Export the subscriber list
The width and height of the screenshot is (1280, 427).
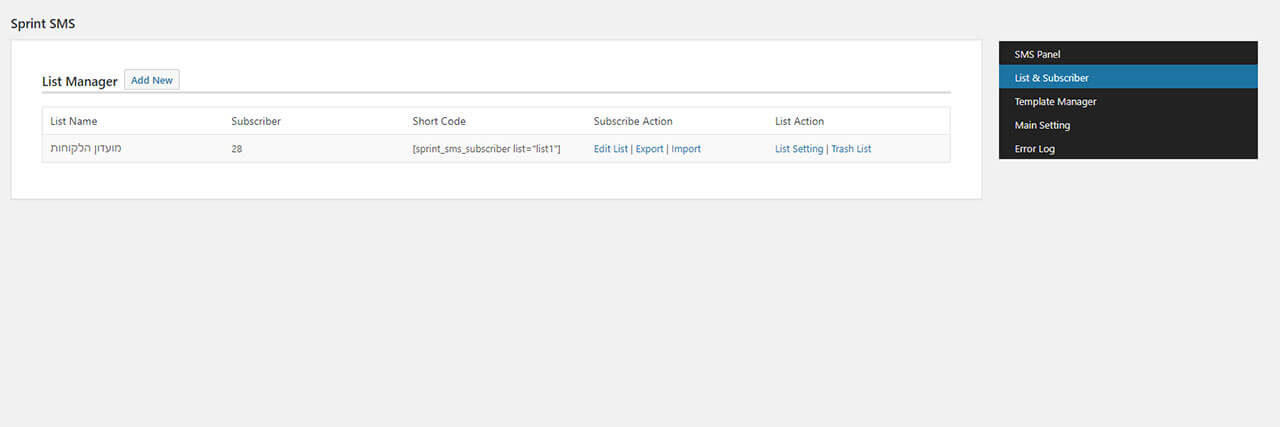click(649, 149)
